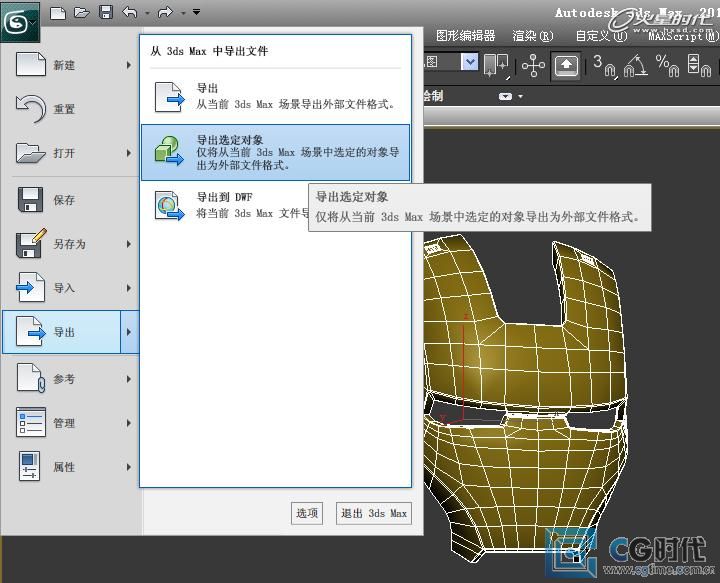Image resolution: width=720 pixels, height=583 pixels.
Task: Click the helmet faceplate model in viewport
Action: [526, 399]
